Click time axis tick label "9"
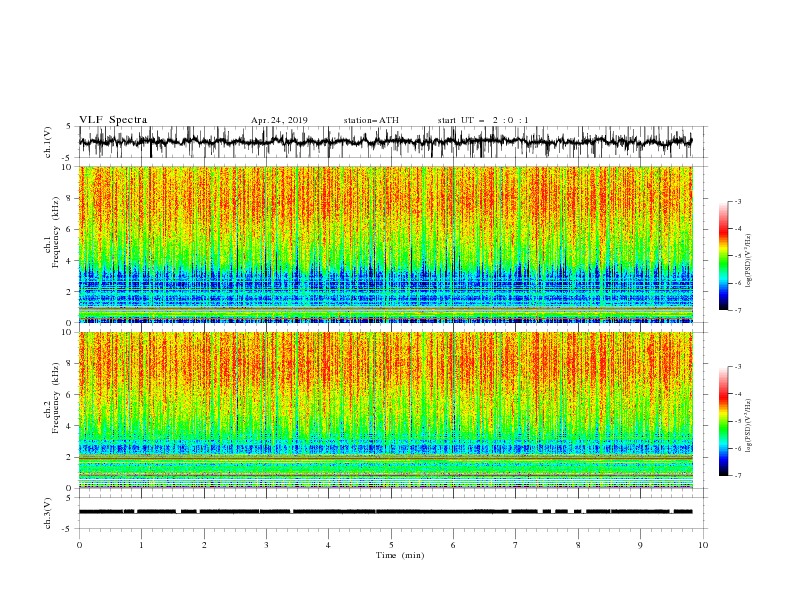The height and width of the screenshot is (612, 792). point(640,545)
